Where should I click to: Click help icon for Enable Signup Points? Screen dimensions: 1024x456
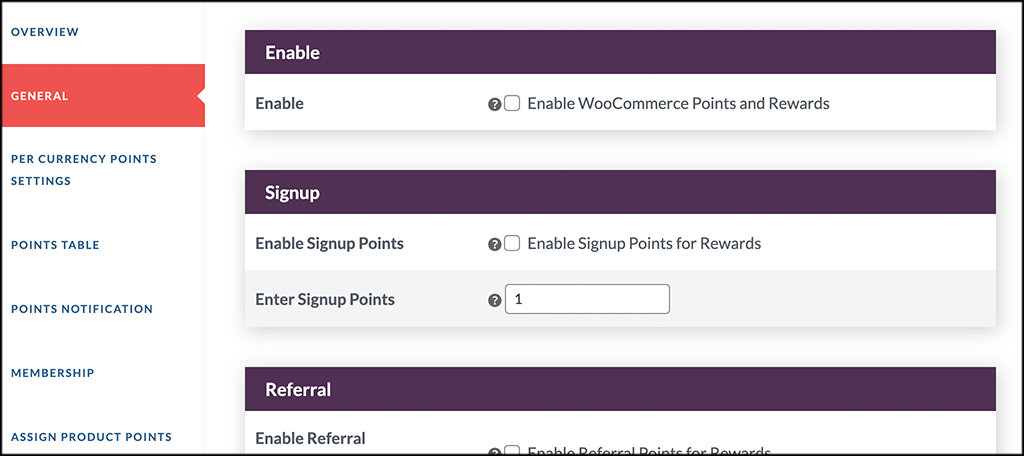tap(494, 244)
